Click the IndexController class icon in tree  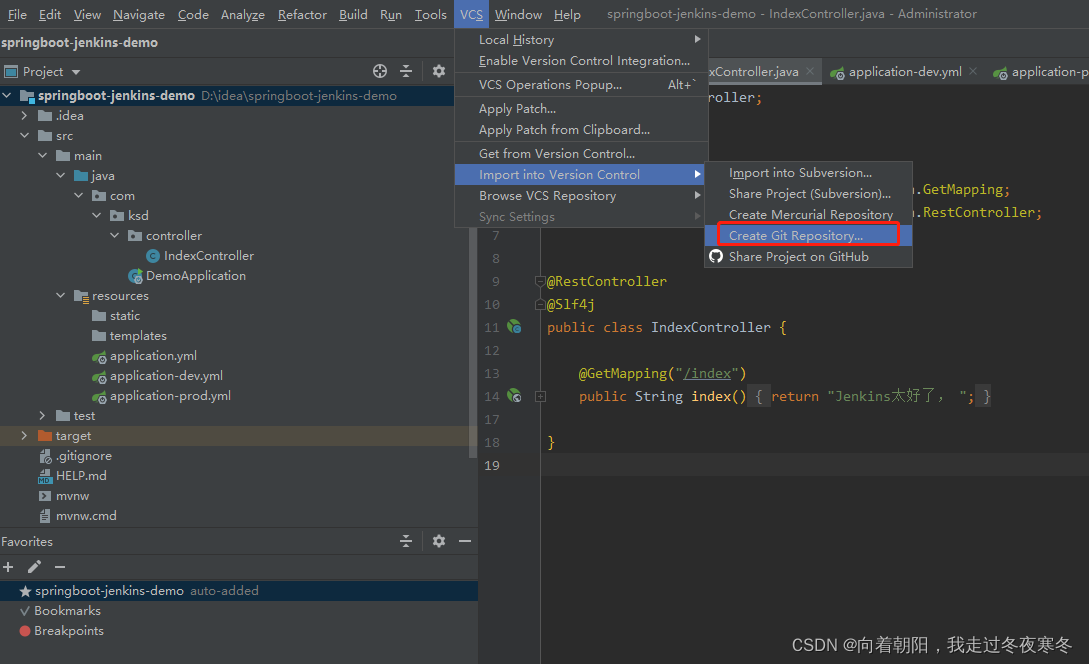pos(153,256)
